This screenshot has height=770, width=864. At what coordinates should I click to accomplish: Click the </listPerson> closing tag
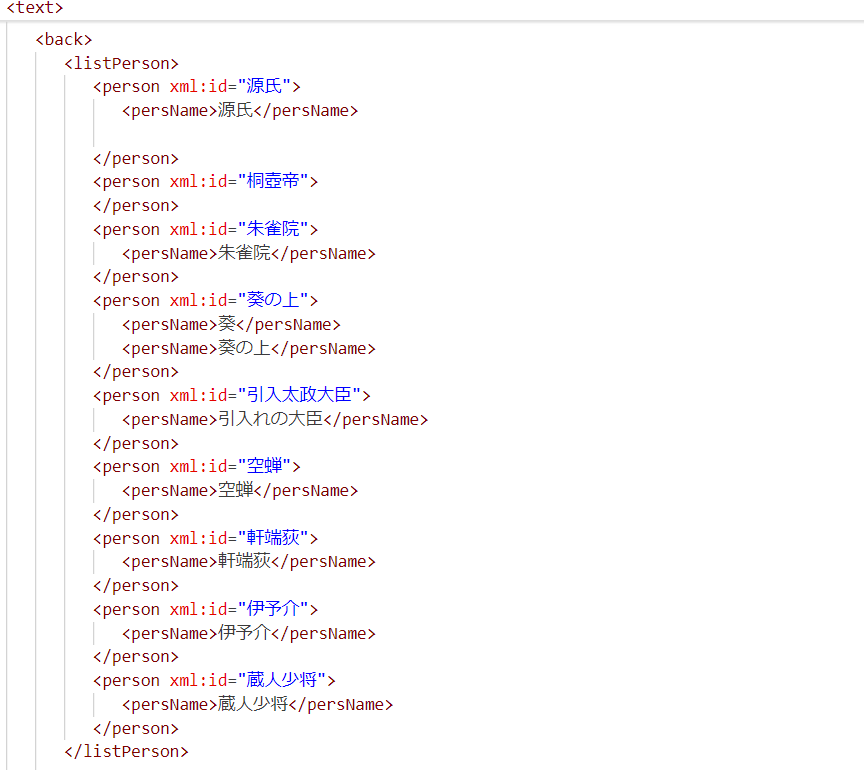(126, 751)
